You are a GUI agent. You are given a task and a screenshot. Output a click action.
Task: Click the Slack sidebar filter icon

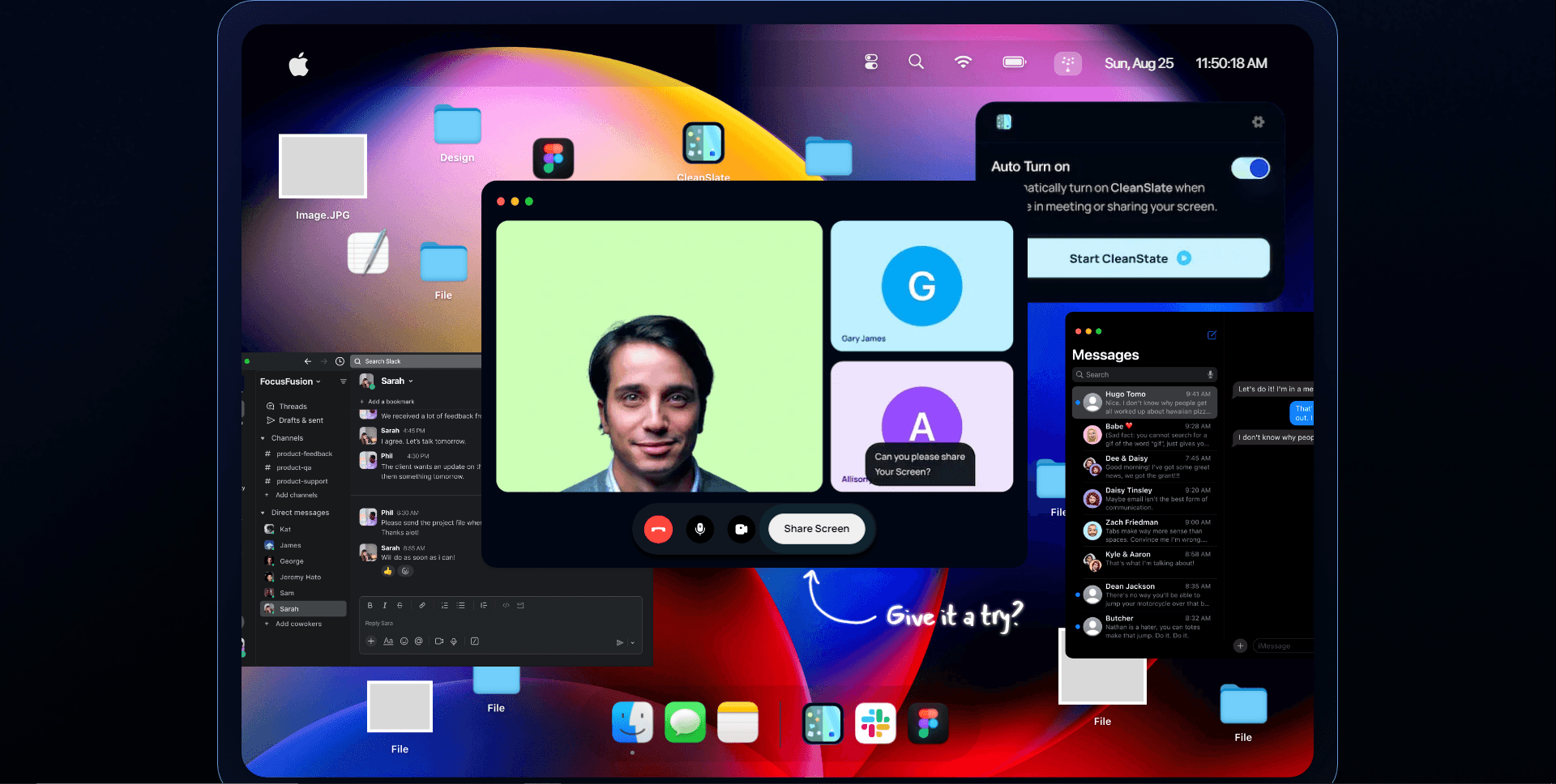click(344, 381)
